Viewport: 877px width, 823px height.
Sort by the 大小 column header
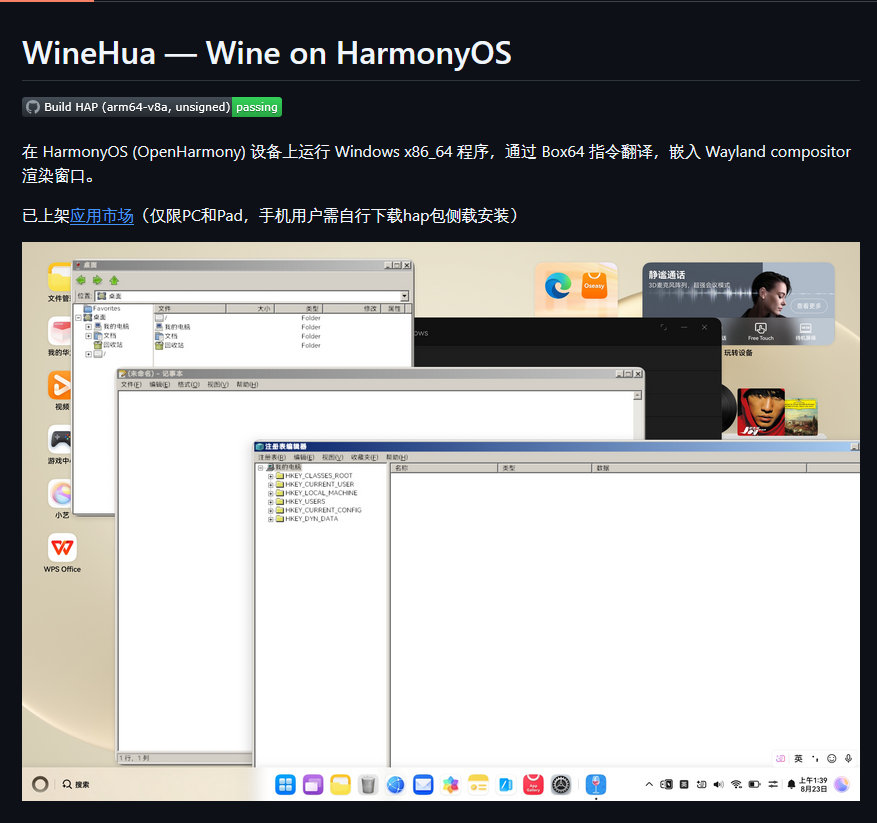pos(250,308)
